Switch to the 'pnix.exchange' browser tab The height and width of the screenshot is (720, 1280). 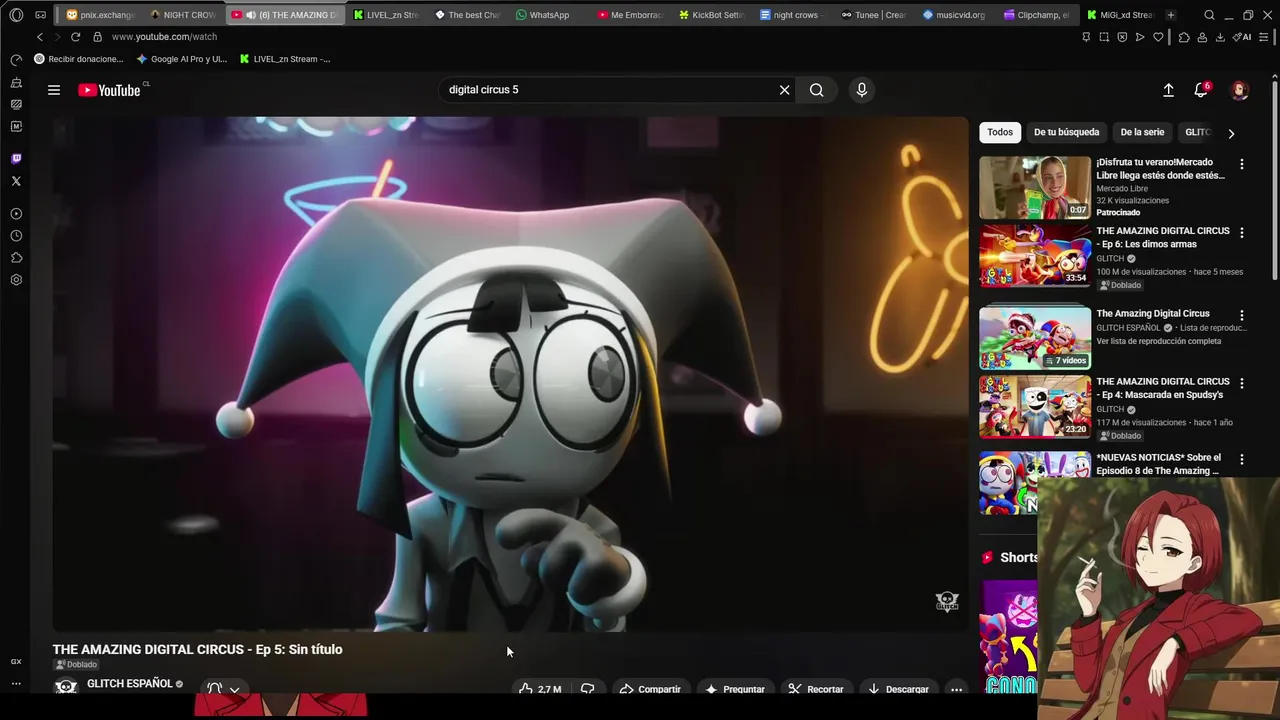100,15
